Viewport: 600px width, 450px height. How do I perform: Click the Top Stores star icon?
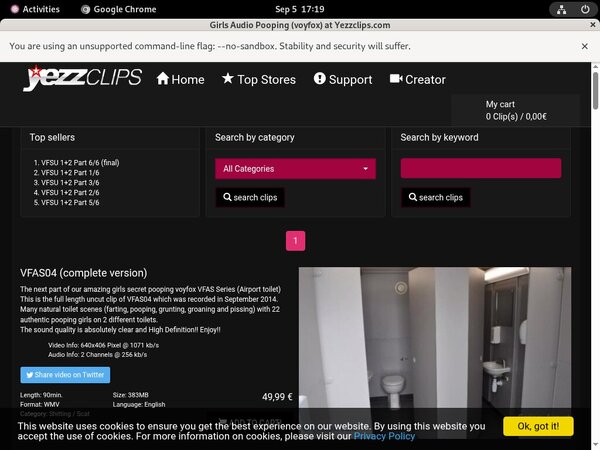pyautogui.click(x=228, y=79)
